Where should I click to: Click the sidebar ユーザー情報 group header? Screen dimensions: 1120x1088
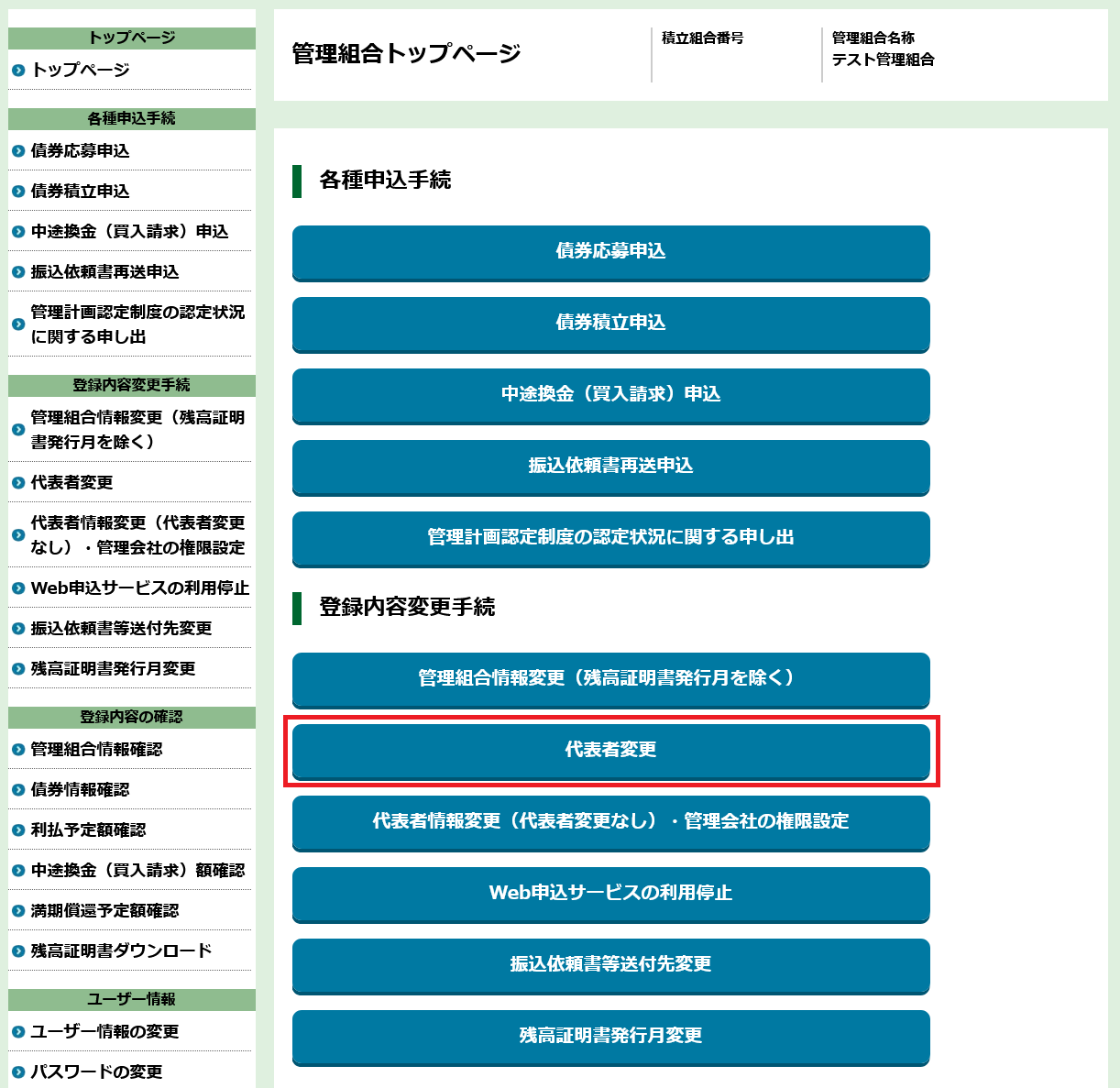coord(132,999)
